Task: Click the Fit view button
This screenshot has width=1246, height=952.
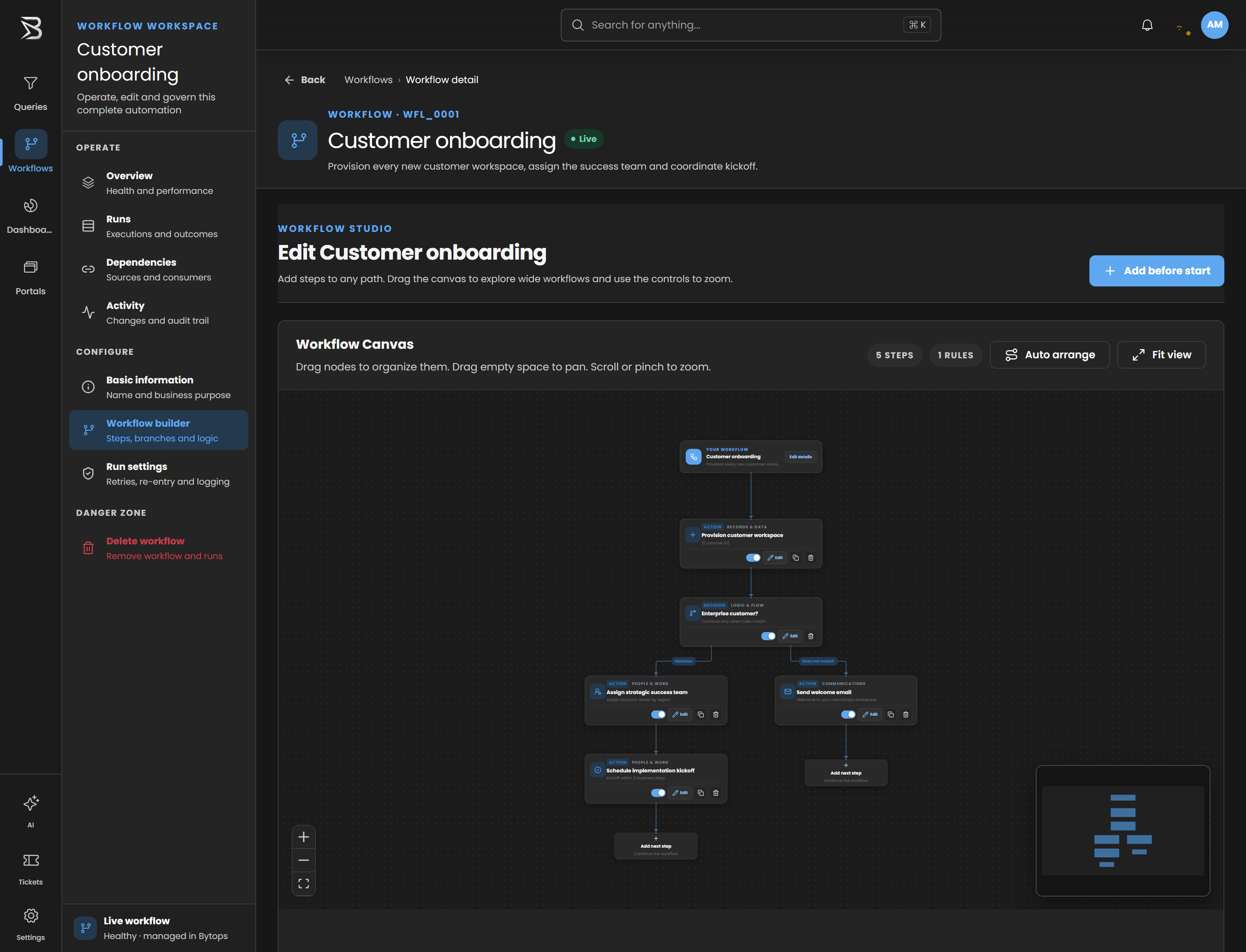Action: coord(1161,355)
